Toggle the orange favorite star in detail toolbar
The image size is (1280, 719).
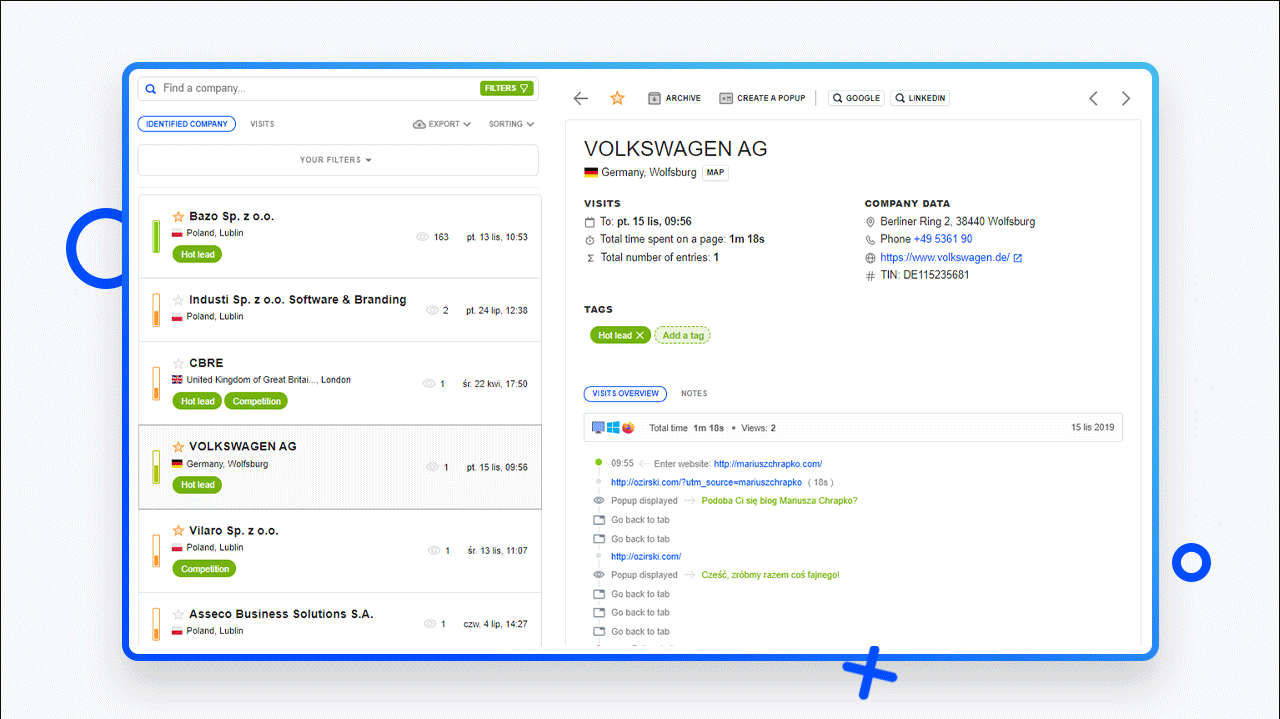tap(617, 98)
